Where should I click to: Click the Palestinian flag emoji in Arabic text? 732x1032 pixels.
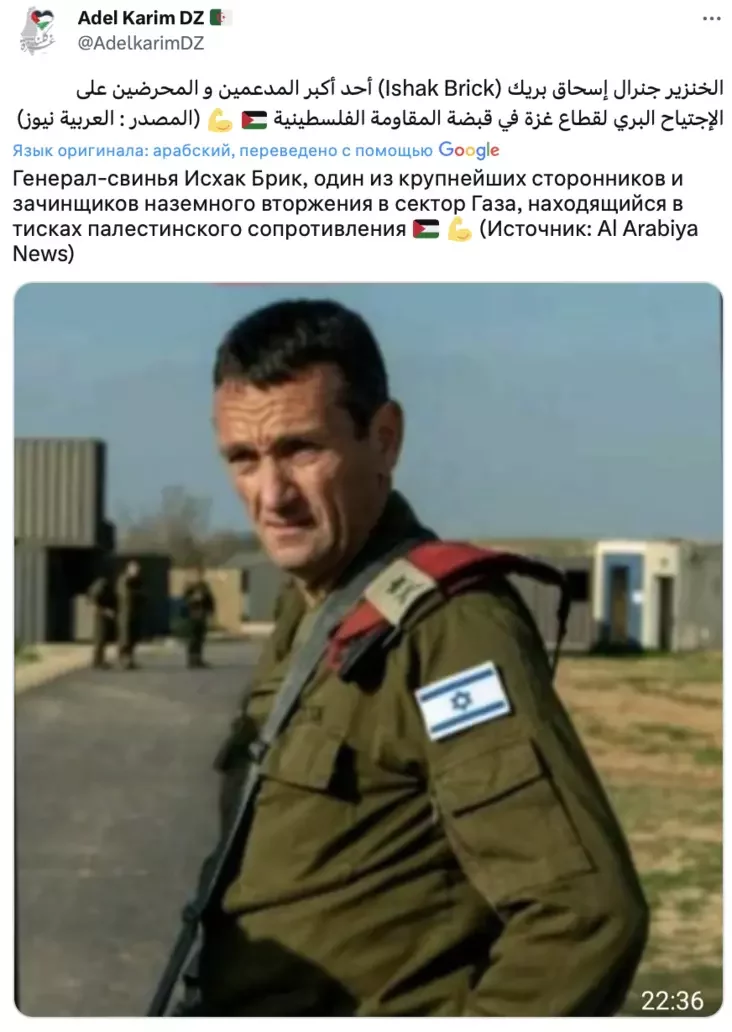(255, 120)
